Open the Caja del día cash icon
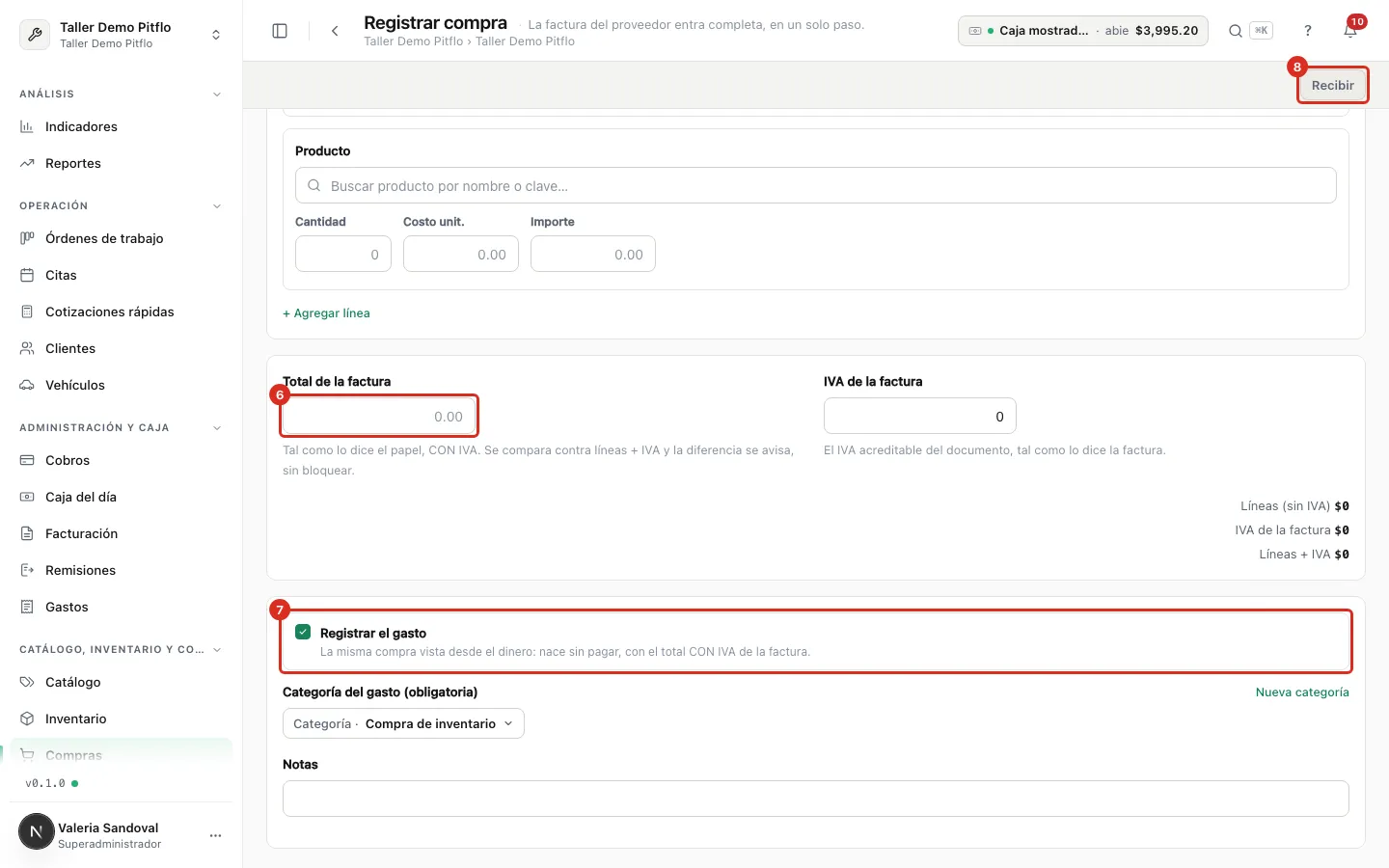Image resolution: width=1389 pixels, height=868 pixels. [27, 497]
